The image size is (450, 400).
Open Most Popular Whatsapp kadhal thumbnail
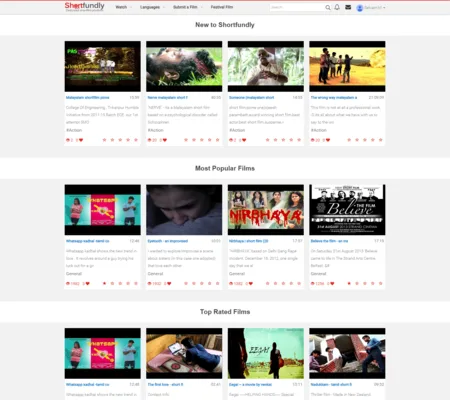[x=103, y=210]
